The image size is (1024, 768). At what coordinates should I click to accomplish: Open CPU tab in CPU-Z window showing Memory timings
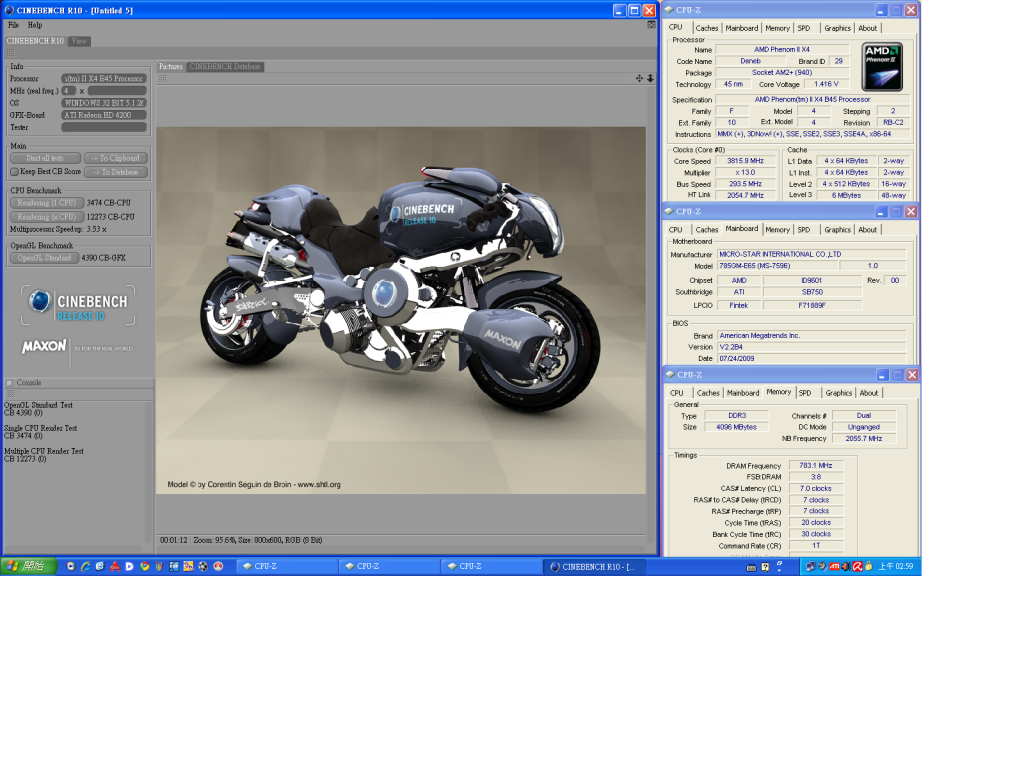pyautogui.click(x=677, y=393)
